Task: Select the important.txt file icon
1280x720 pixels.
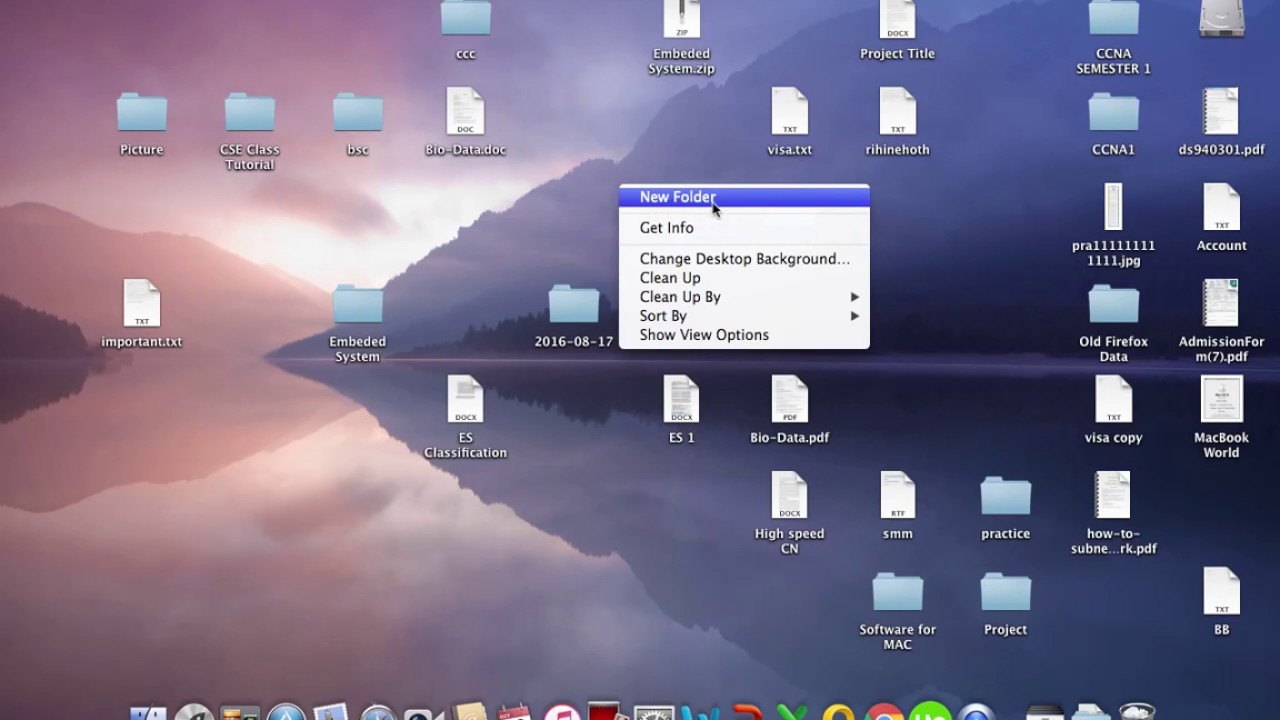Action: [x=142, y=303]
